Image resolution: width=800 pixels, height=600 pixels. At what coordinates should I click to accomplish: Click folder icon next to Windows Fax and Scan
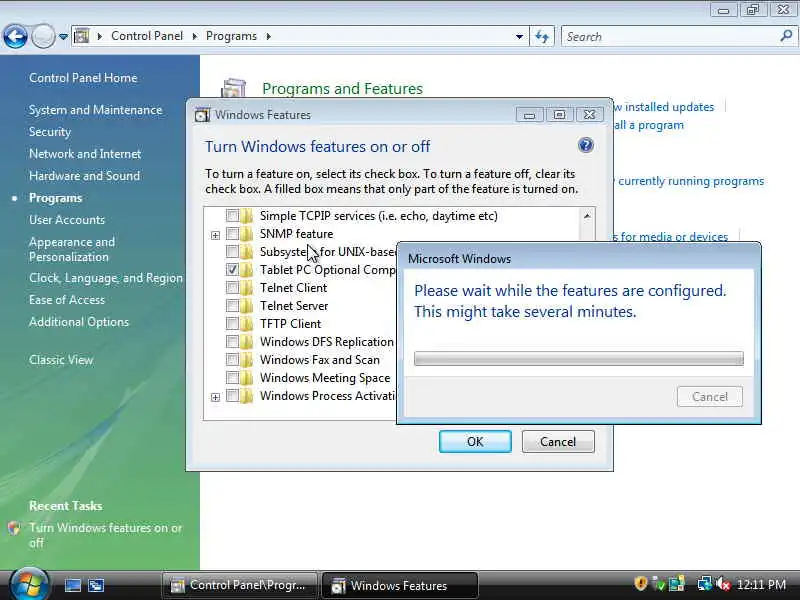(x=247, y=360)
